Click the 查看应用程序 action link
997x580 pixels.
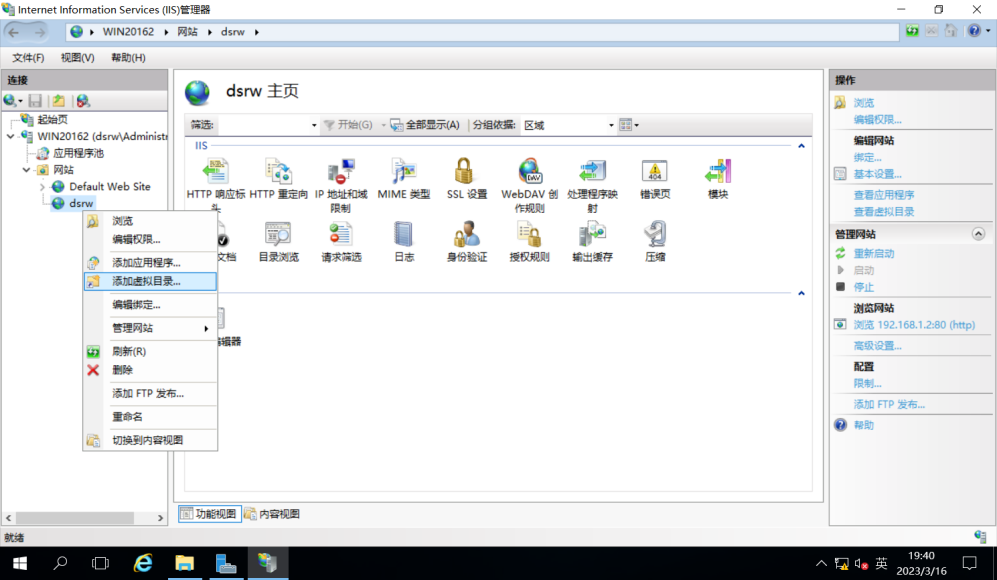(884, 195)
